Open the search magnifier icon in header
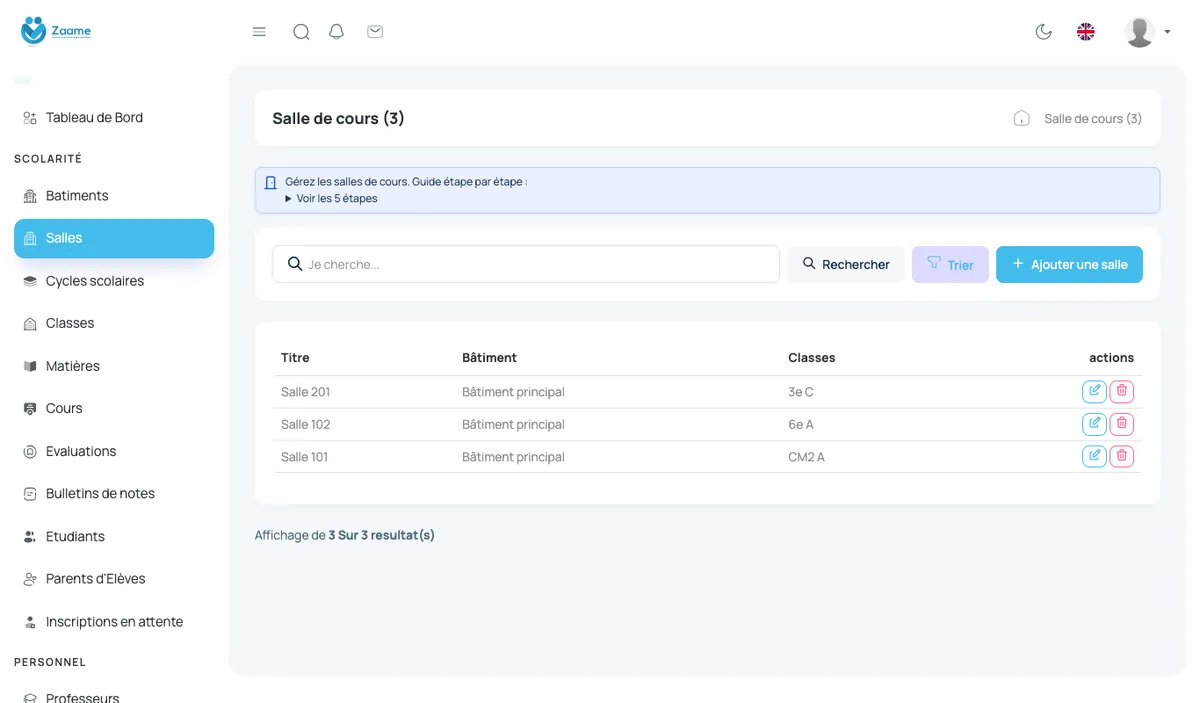Screen dimensions: 1200x703 [x=301, y=32]
